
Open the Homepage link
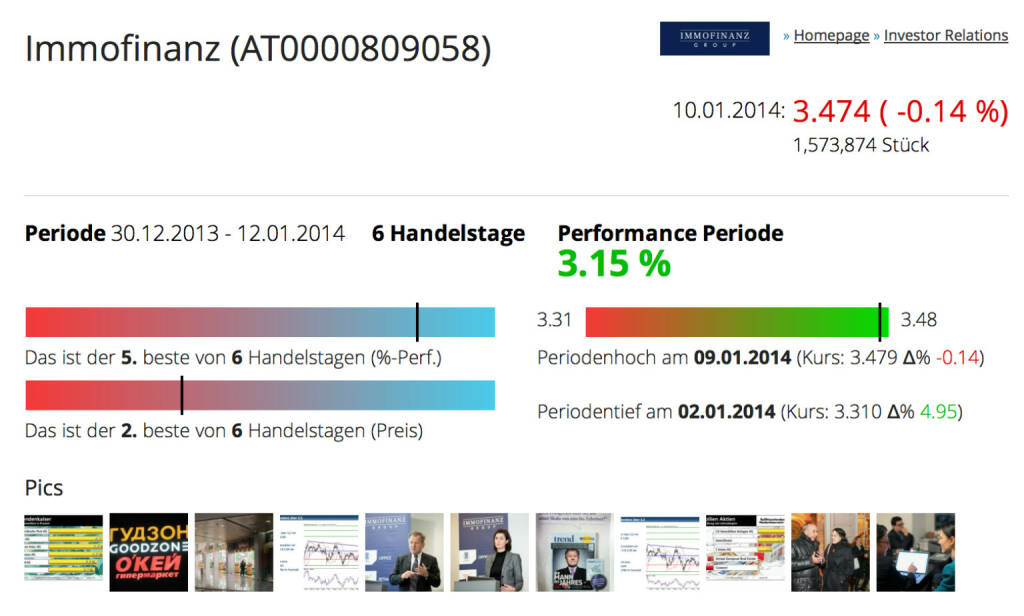click(831, 35)
